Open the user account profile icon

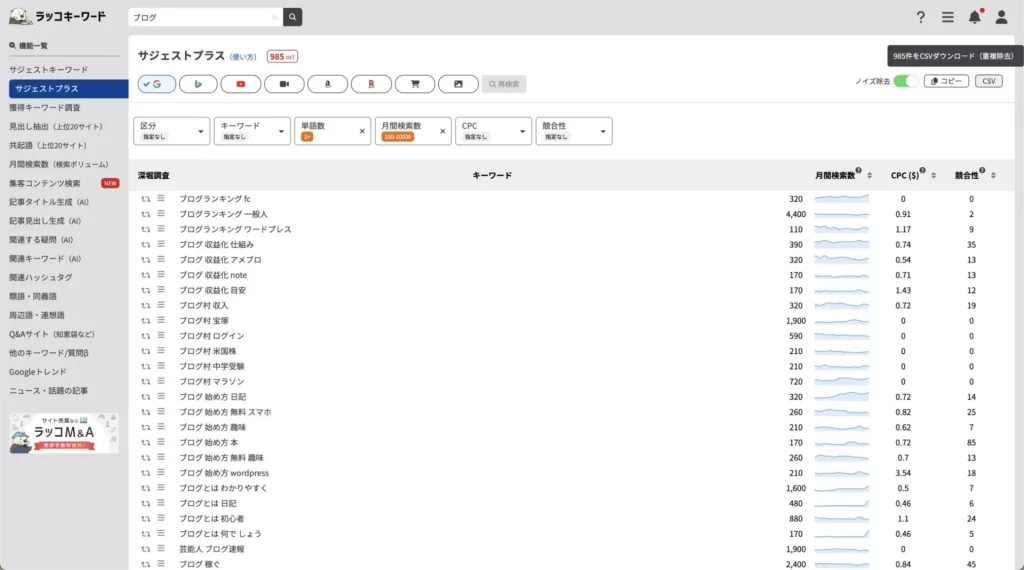(1001, 17)
